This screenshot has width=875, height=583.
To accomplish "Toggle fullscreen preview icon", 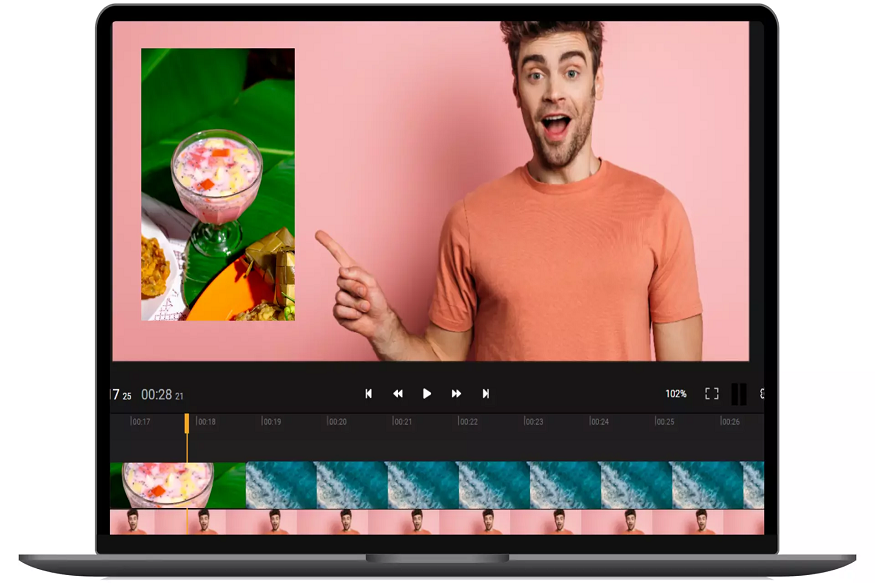I will (711, 394).
